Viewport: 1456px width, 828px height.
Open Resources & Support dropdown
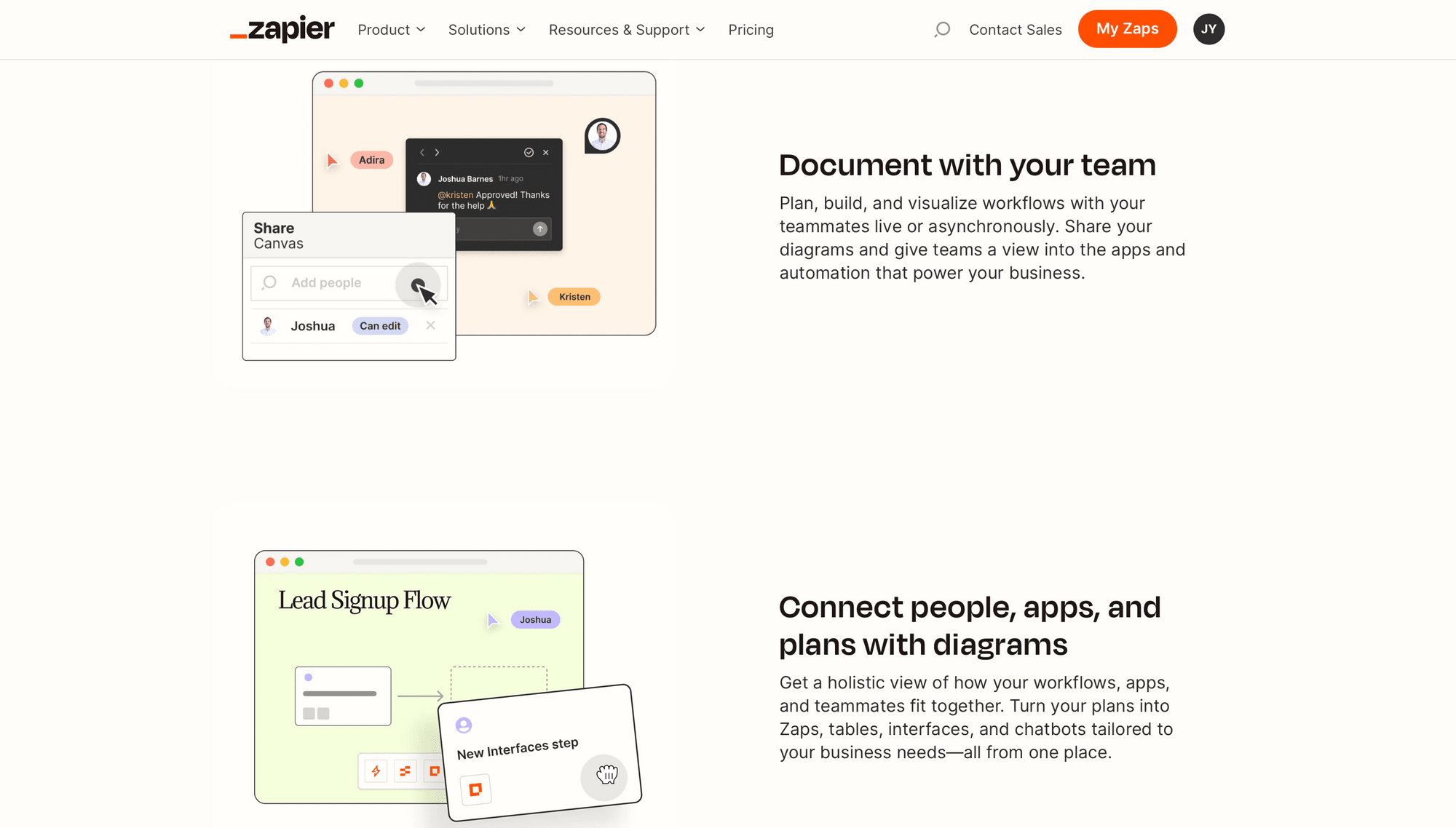(626, 30)
